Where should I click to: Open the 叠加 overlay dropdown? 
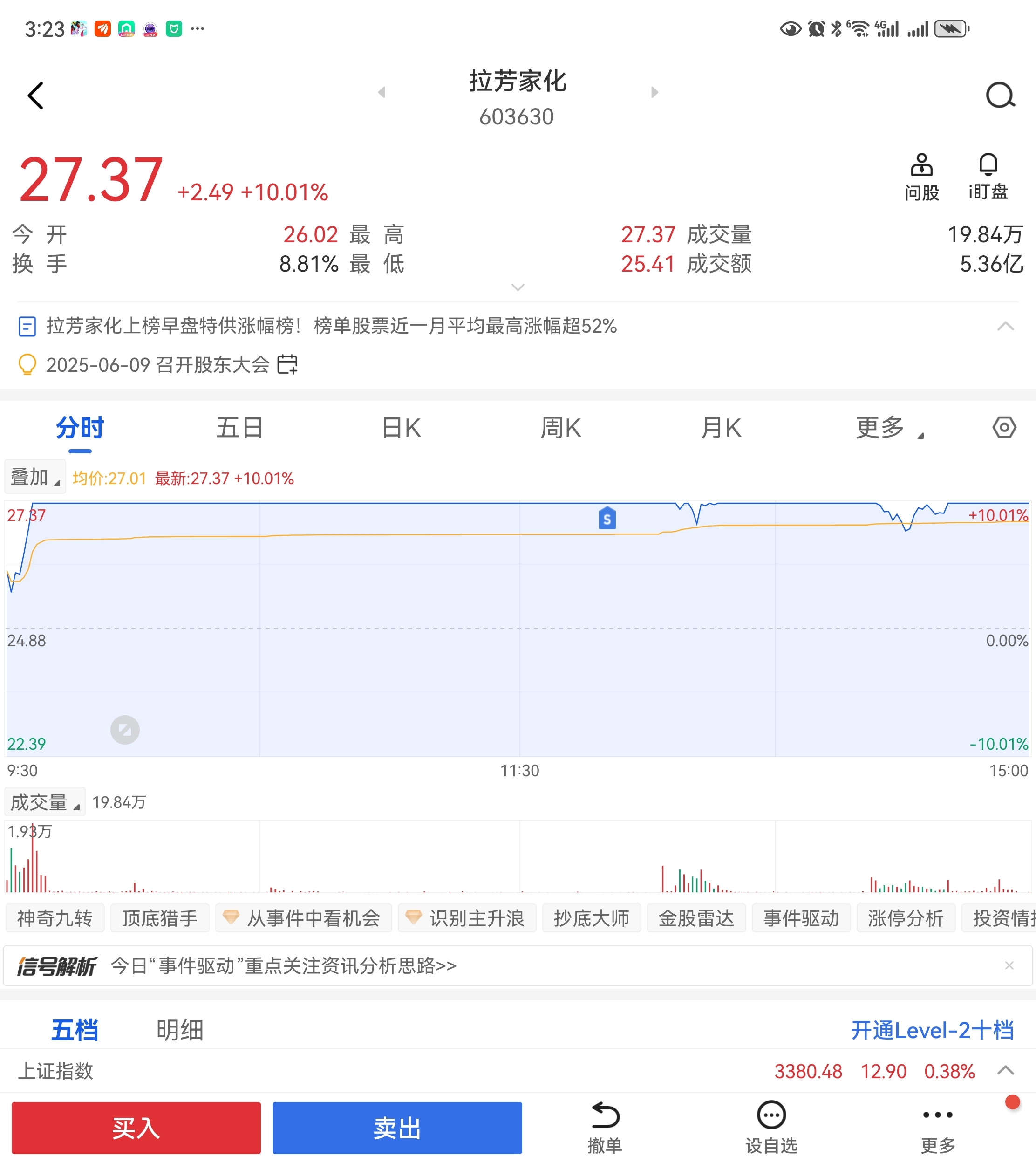(35, 477)
